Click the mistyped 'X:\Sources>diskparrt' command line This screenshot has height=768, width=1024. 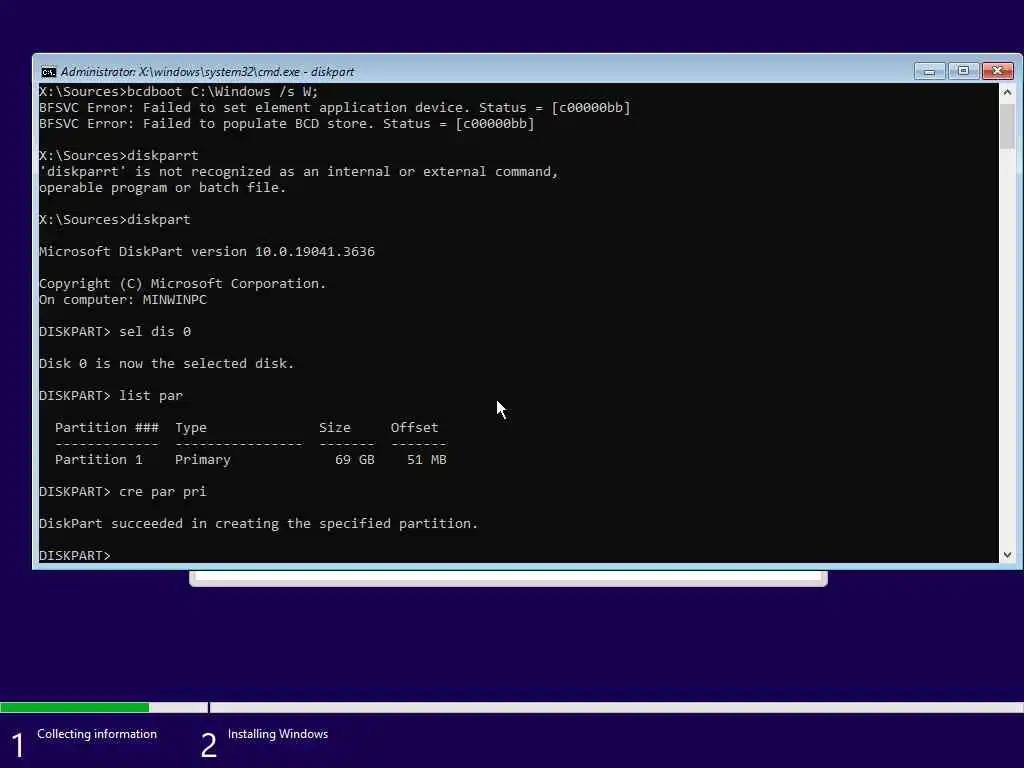(118, 155)
